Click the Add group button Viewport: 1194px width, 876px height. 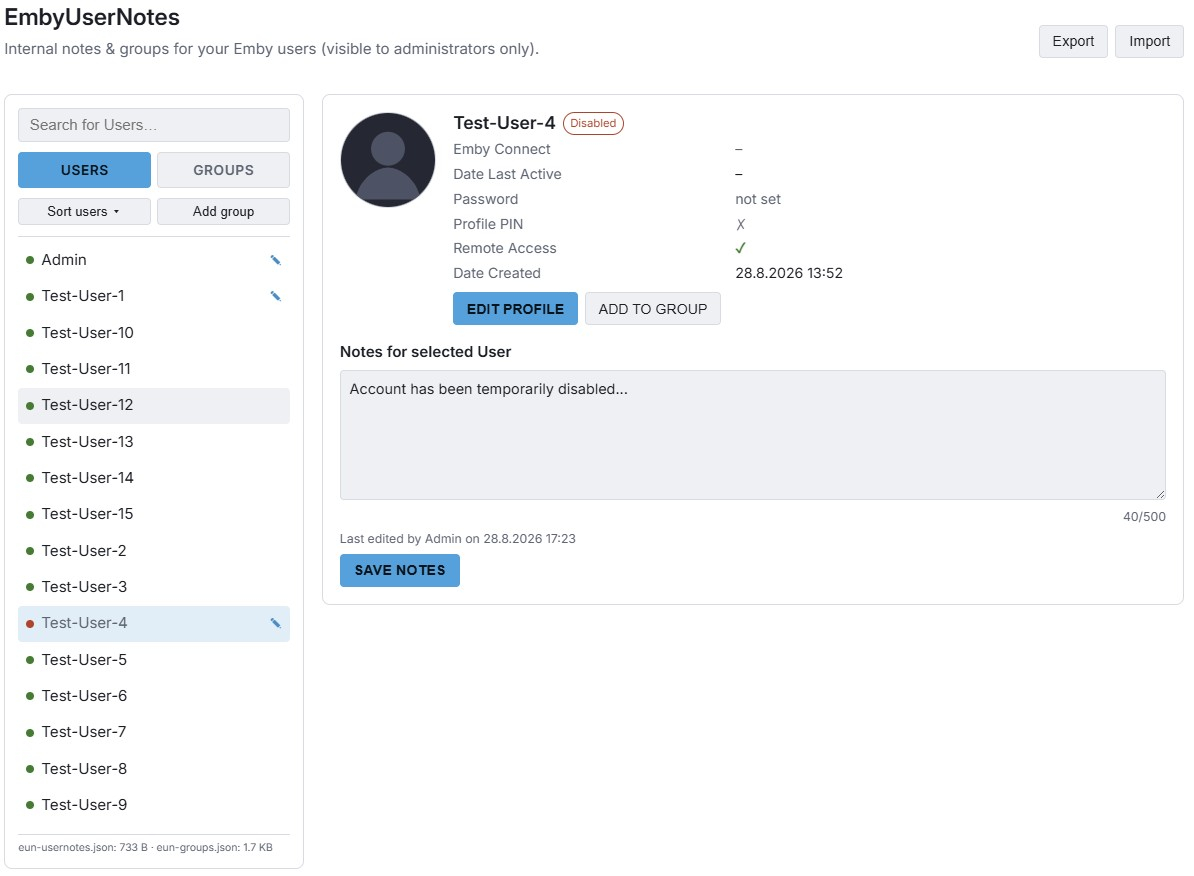tap(223, 212)
